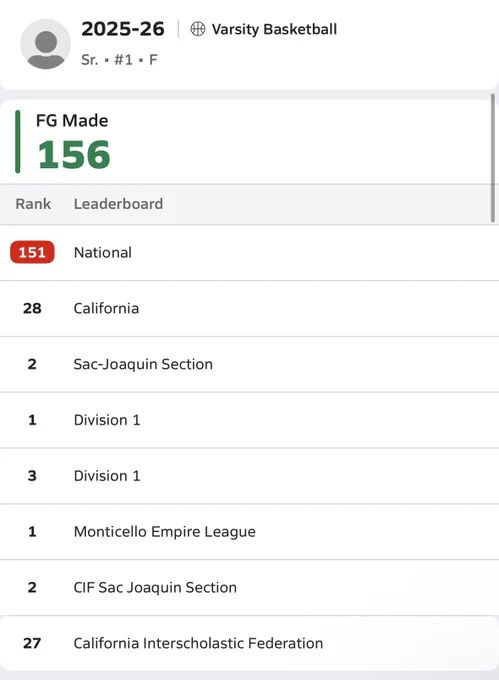Click the basketball icon next to Varsity Basketball
The image size is (499, 680).
(198, 29)
